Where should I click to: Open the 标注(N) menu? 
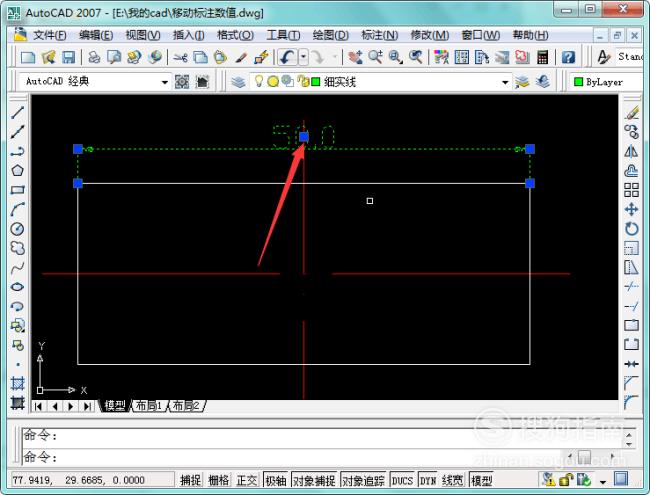(x=380, y=35)
